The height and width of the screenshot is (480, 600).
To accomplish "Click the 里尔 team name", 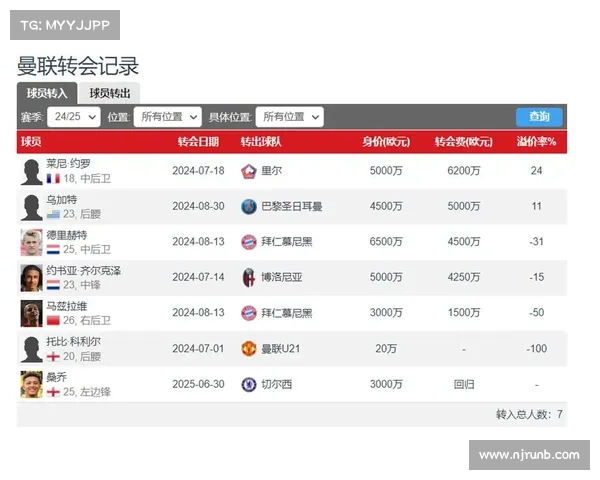I will tap(272, 171).
